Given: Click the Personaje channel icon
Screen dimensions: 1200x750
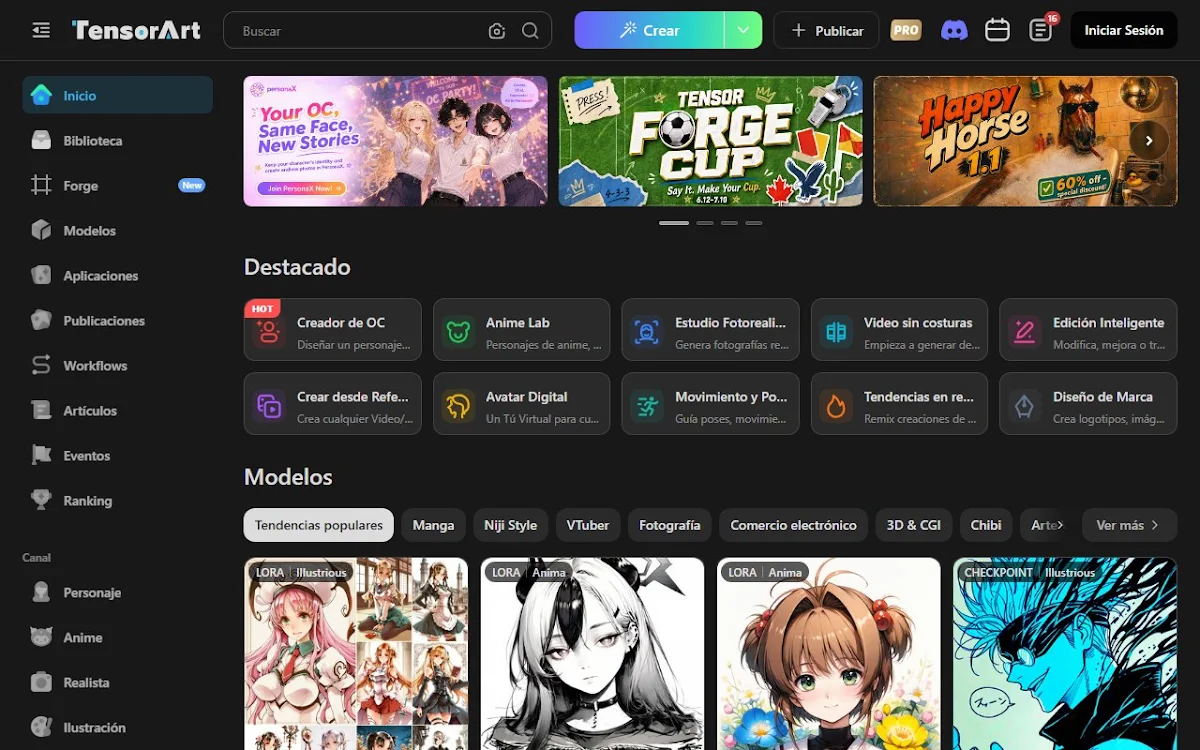Looking at the screenshot, I should coord(41,592).
